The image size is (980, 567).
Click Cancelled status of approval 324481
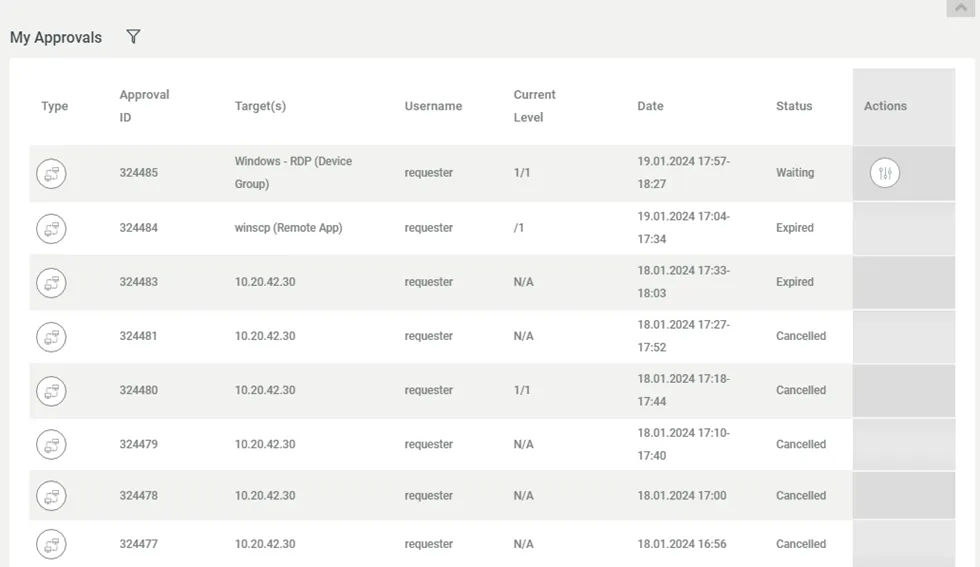(x=801, y=336)
